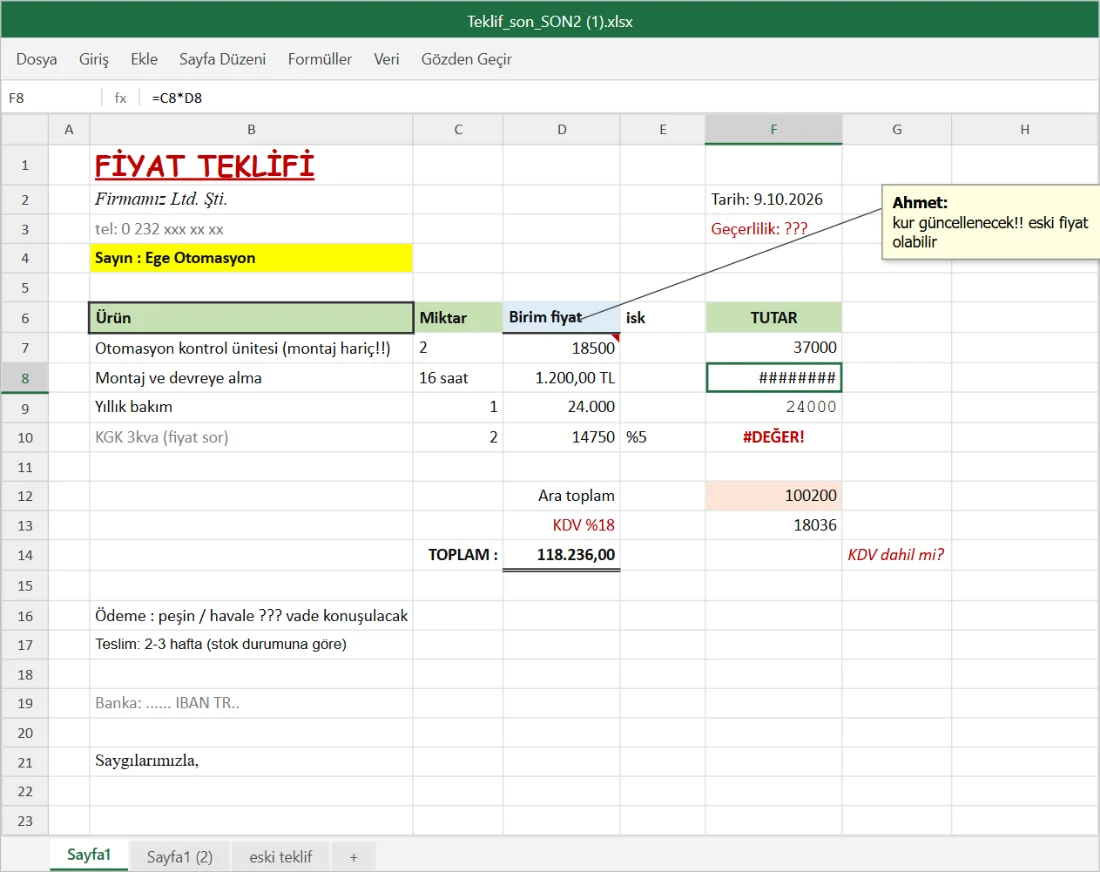Click the Teslim: 2-3 hafta cell
This screenshot has height=872, width=1100.
[x=251, y=644]
